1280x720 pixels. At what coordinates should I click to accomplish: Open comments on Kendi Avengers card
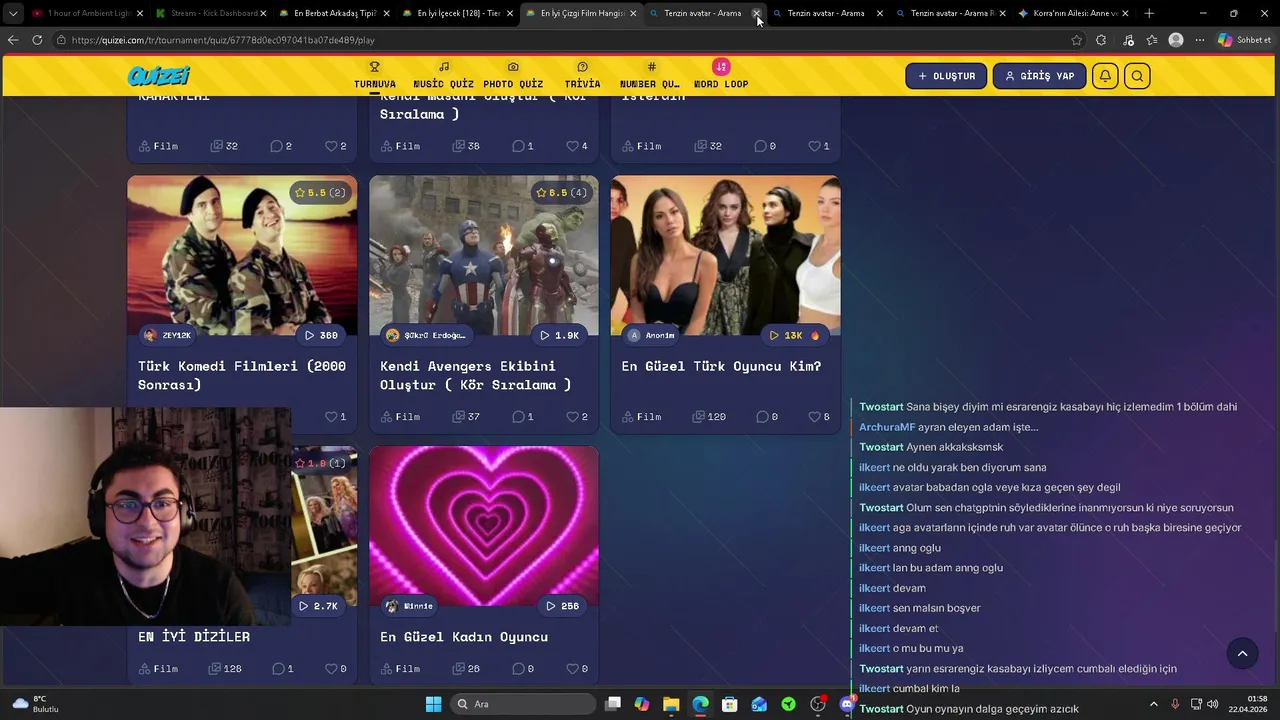pos(523,416)
